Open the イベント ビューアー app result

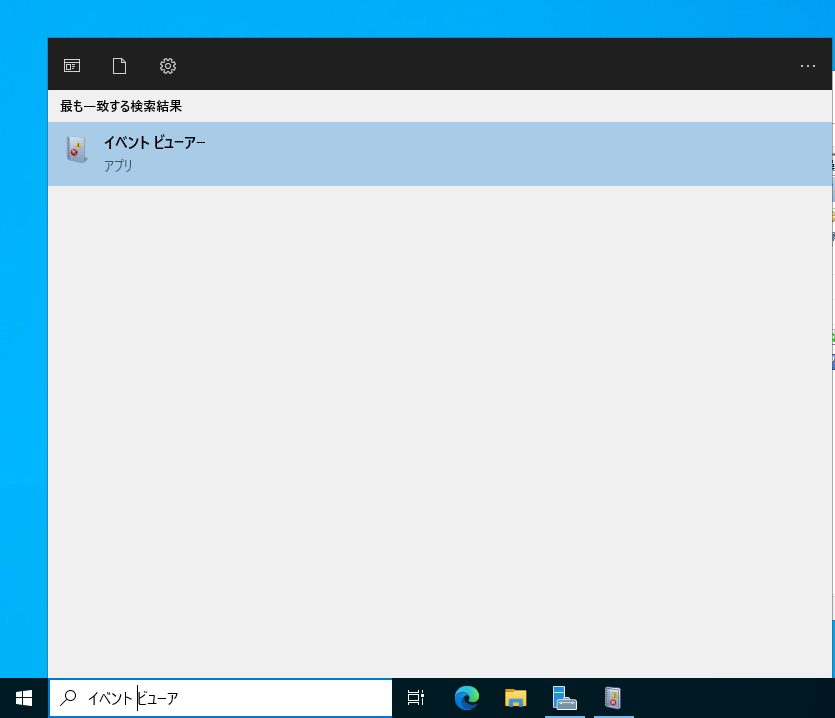pyautogui.click(x=440, y=154)
